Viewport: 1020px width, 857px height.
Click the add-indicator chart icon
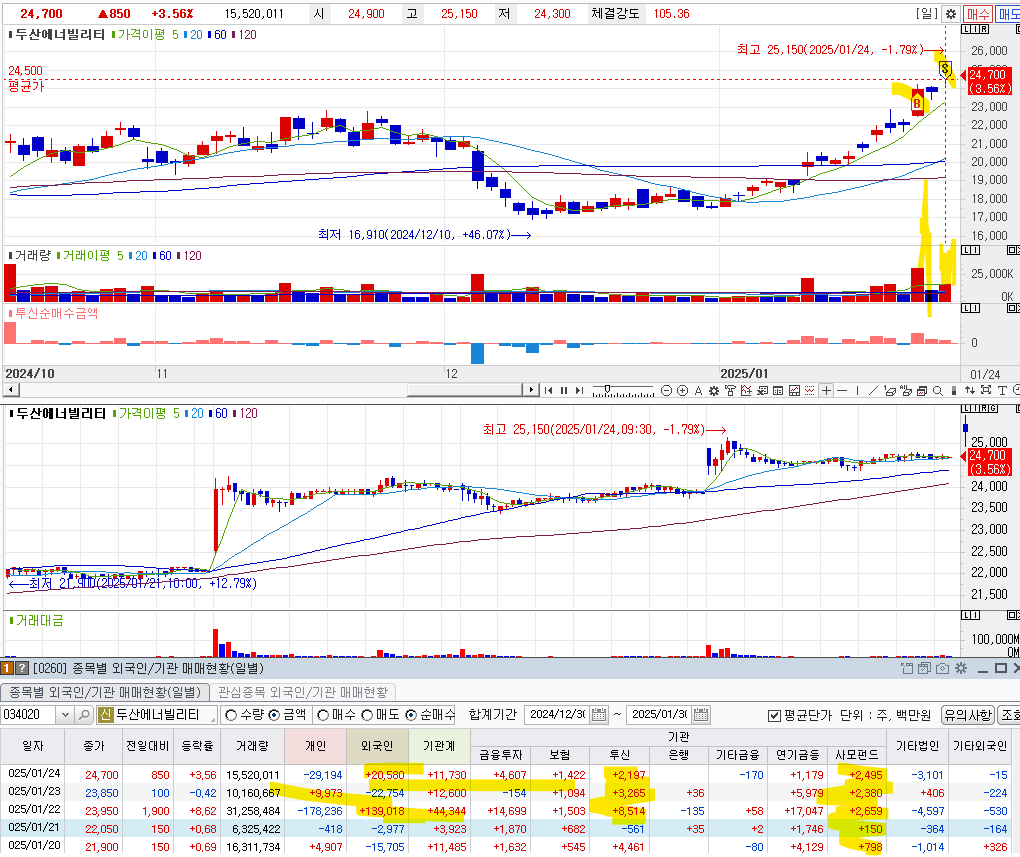tap(746, 390)
